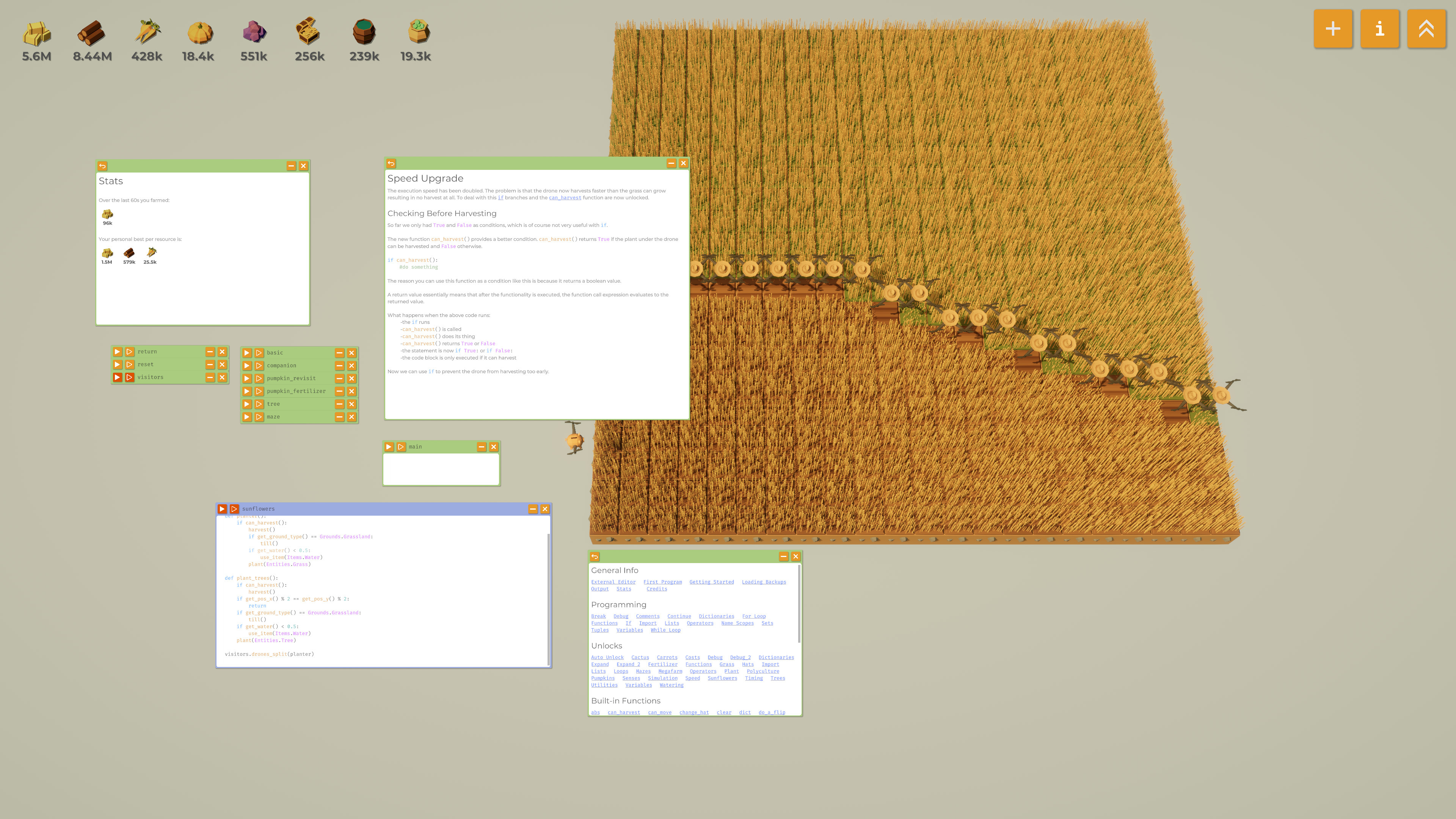Click the plus button to create new window
This screenshot has height=819, width=1456.
coord(1333,29)
